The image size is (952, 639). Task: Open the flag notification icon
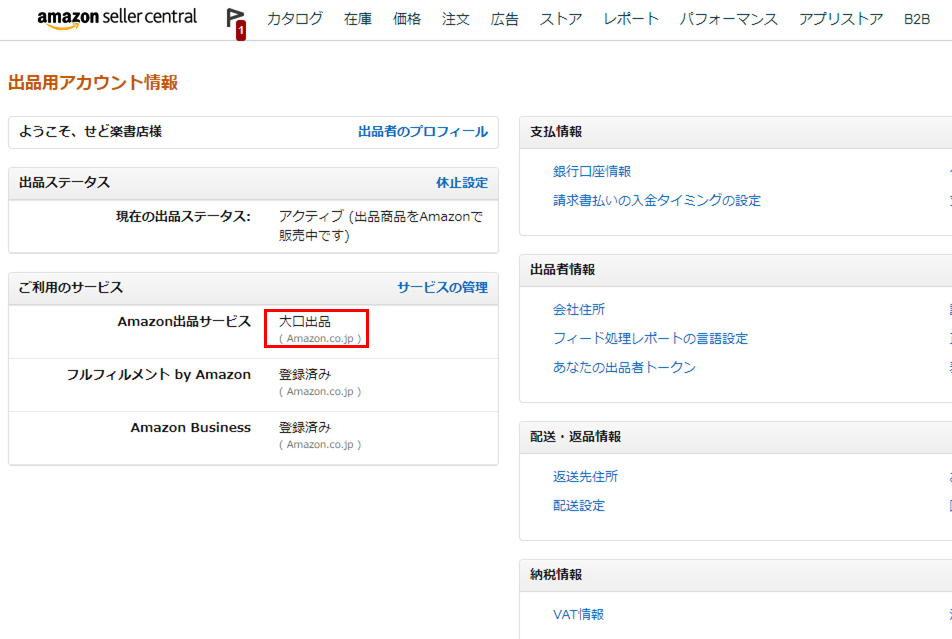click(236, 23)
